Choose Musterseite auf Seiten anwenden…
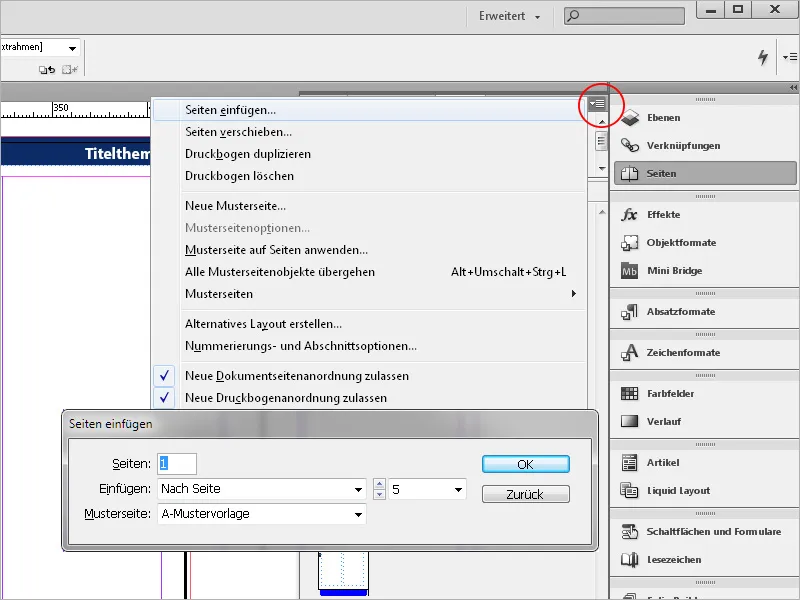 [370, 250]
